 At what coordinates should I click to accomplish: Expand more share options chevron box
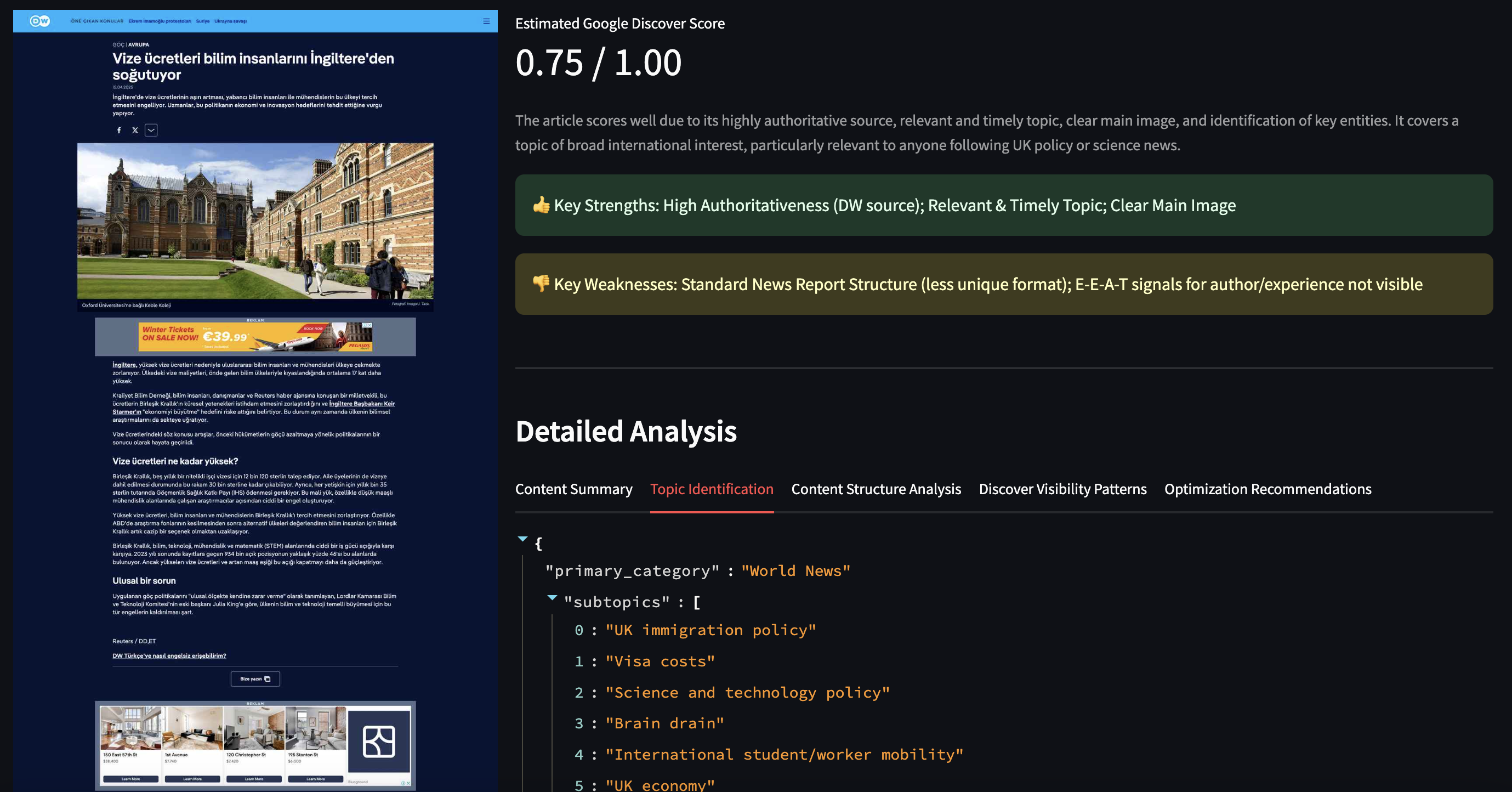(x=151, y=131)
